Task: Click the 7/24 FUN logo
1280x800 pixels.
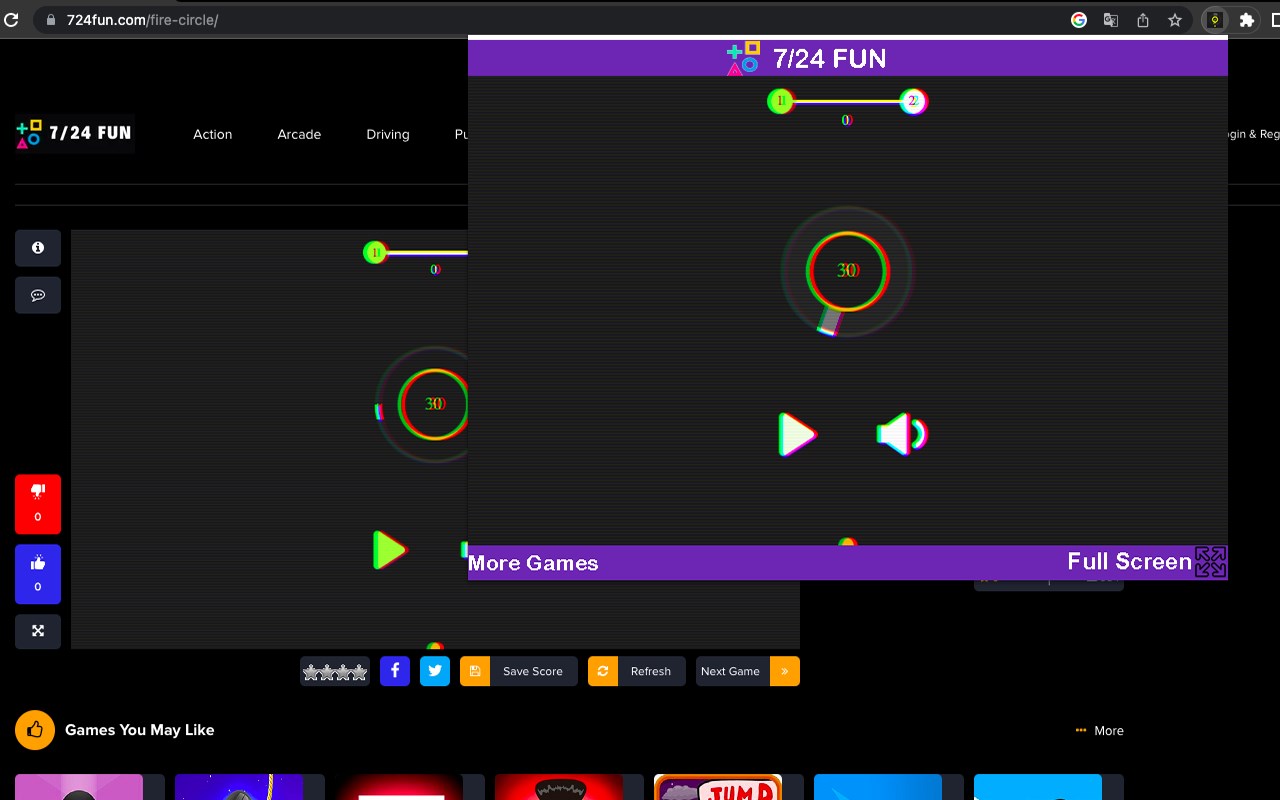Action: pyautogui.click(x=73, y=133)
